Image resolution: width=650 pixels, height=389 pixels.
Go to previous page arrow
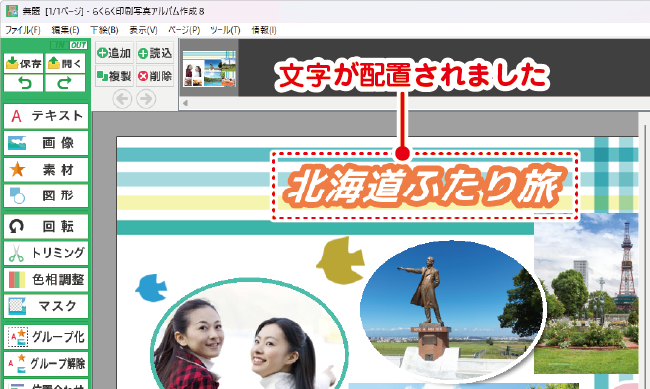tap(122, 99)
